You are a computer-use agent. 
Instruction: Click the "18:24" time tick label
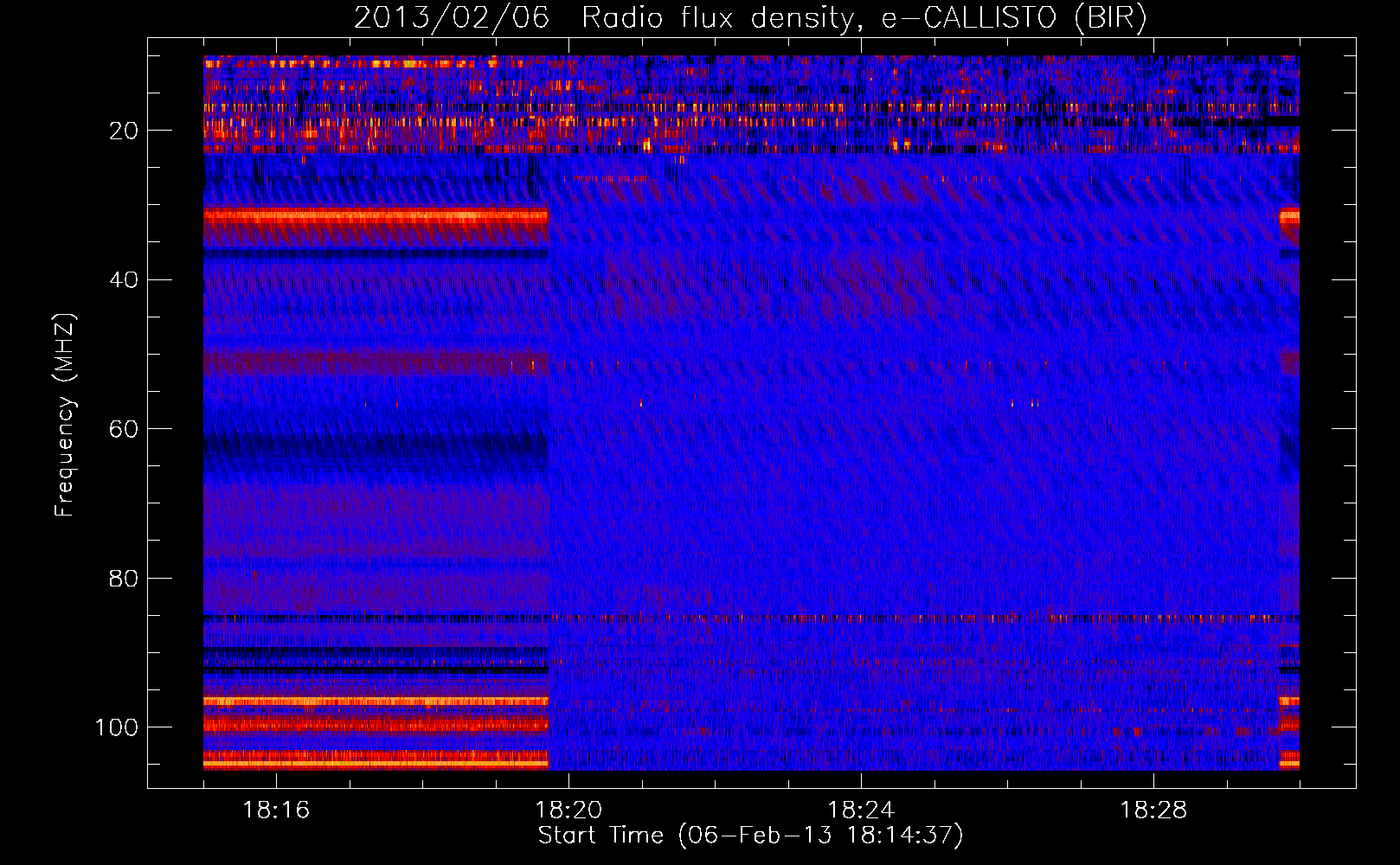pyautogui.click(x=861, y=811)
